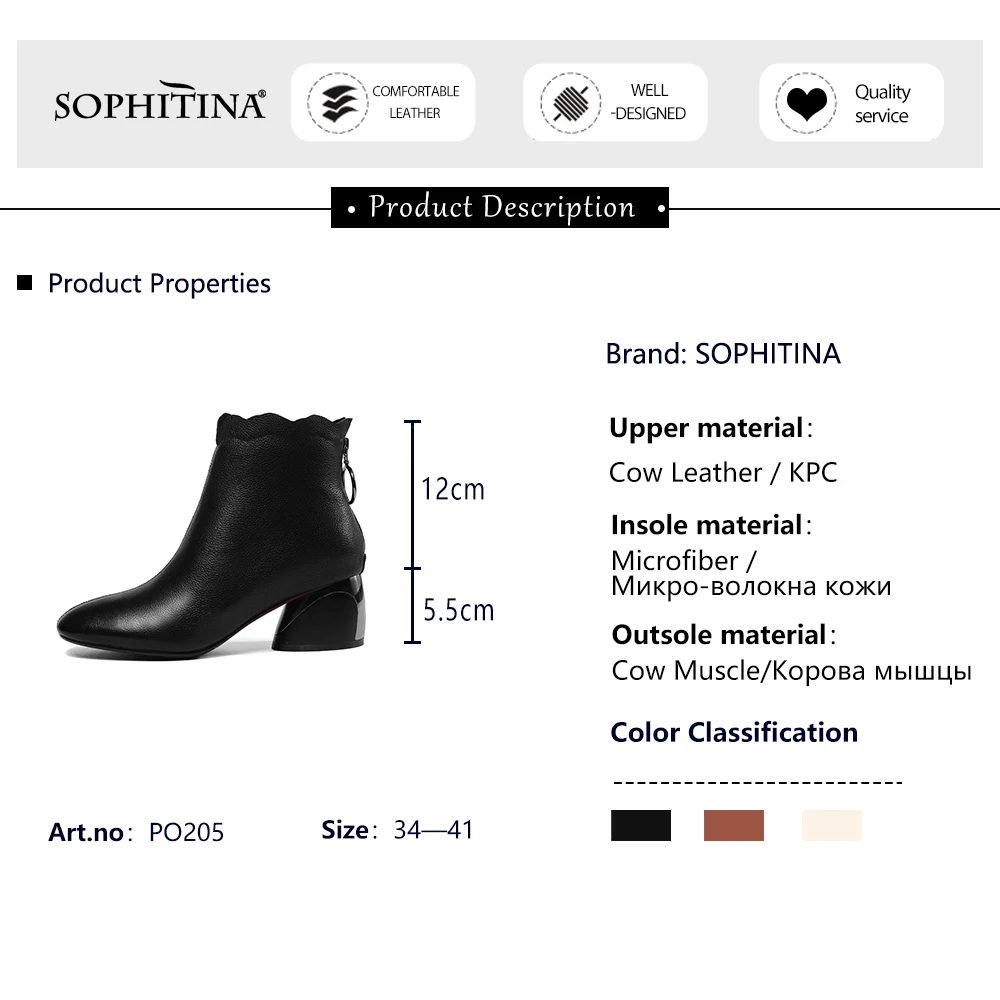This screenshot has width=1000, height=1000.
Task: Click the black square Product Properties bullet
Action: [25, 284]
